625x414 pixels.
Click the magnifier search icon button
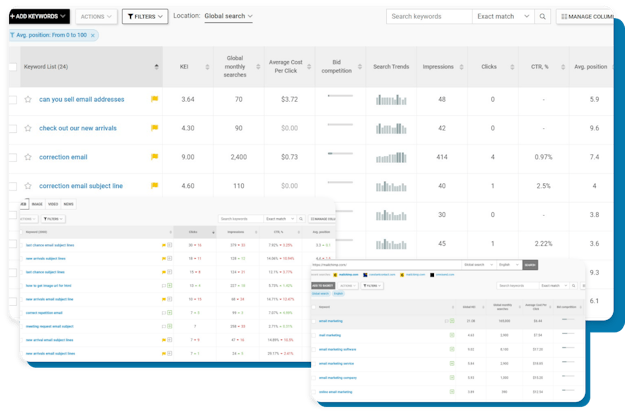point(543,17)
